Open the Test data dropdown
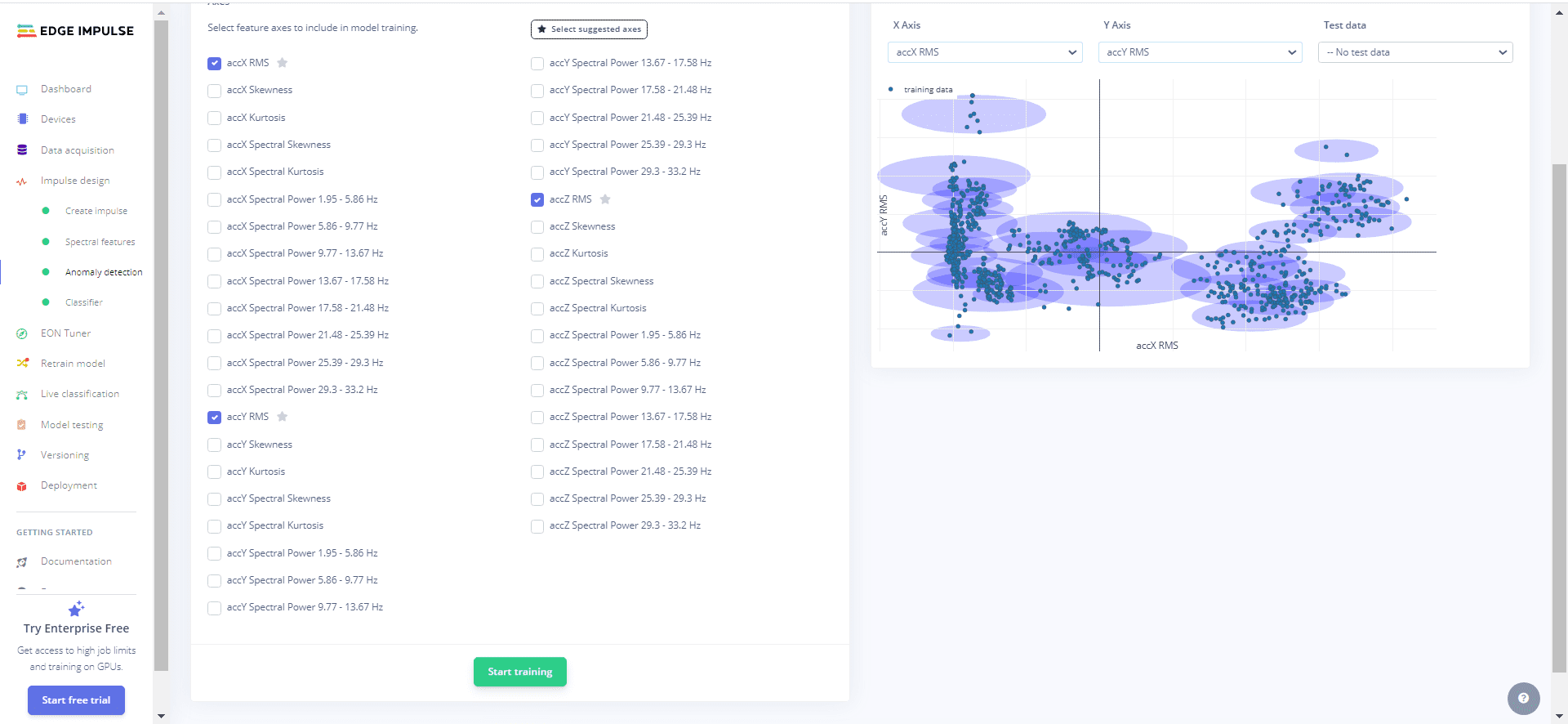 1414,52
